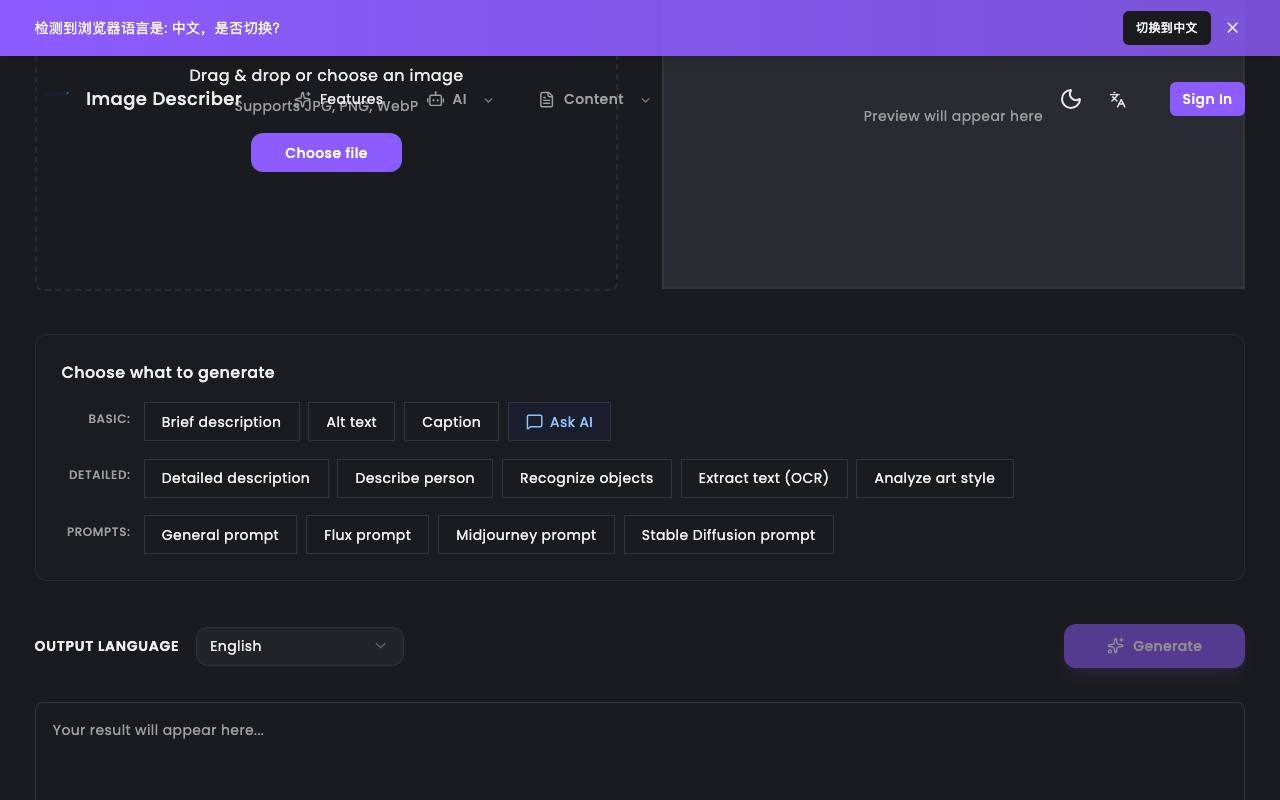Click the "Choose what to generate" heading
The width and height of the screenshot is (1280, 800).
[x=168, y=372]
